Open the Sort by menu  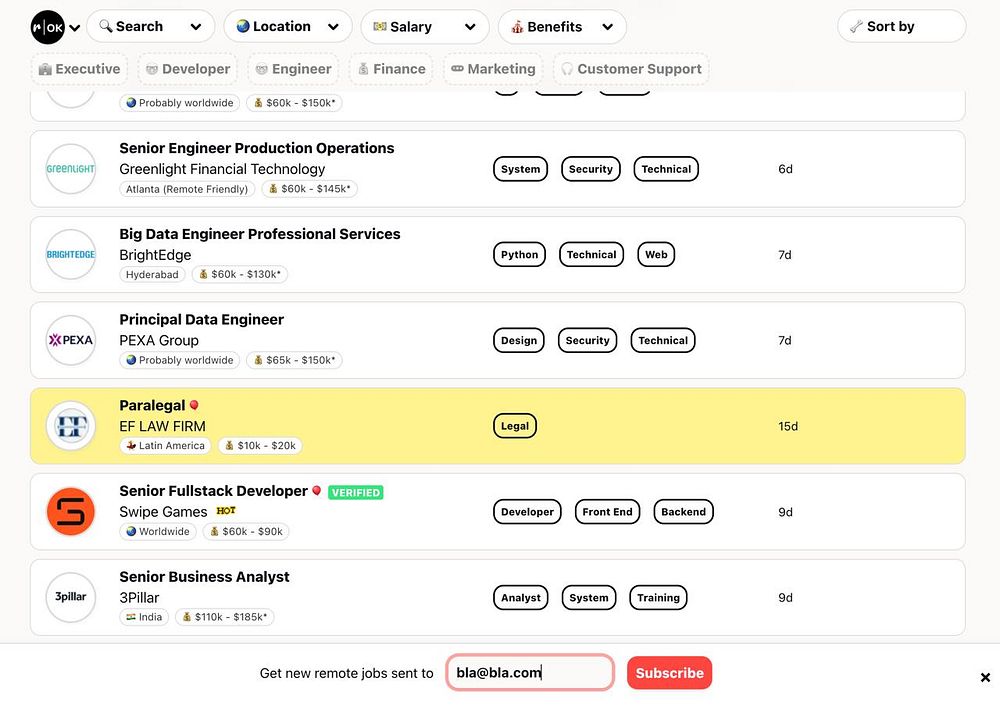901,27
